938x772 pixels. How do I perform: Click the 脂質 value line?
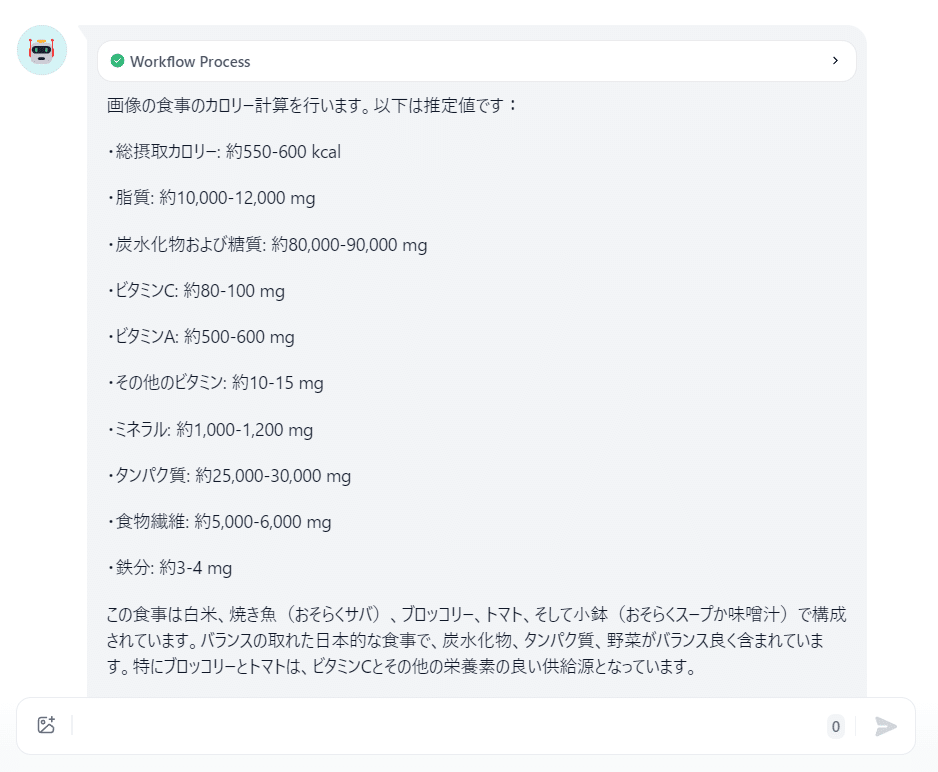click(211, 198)
